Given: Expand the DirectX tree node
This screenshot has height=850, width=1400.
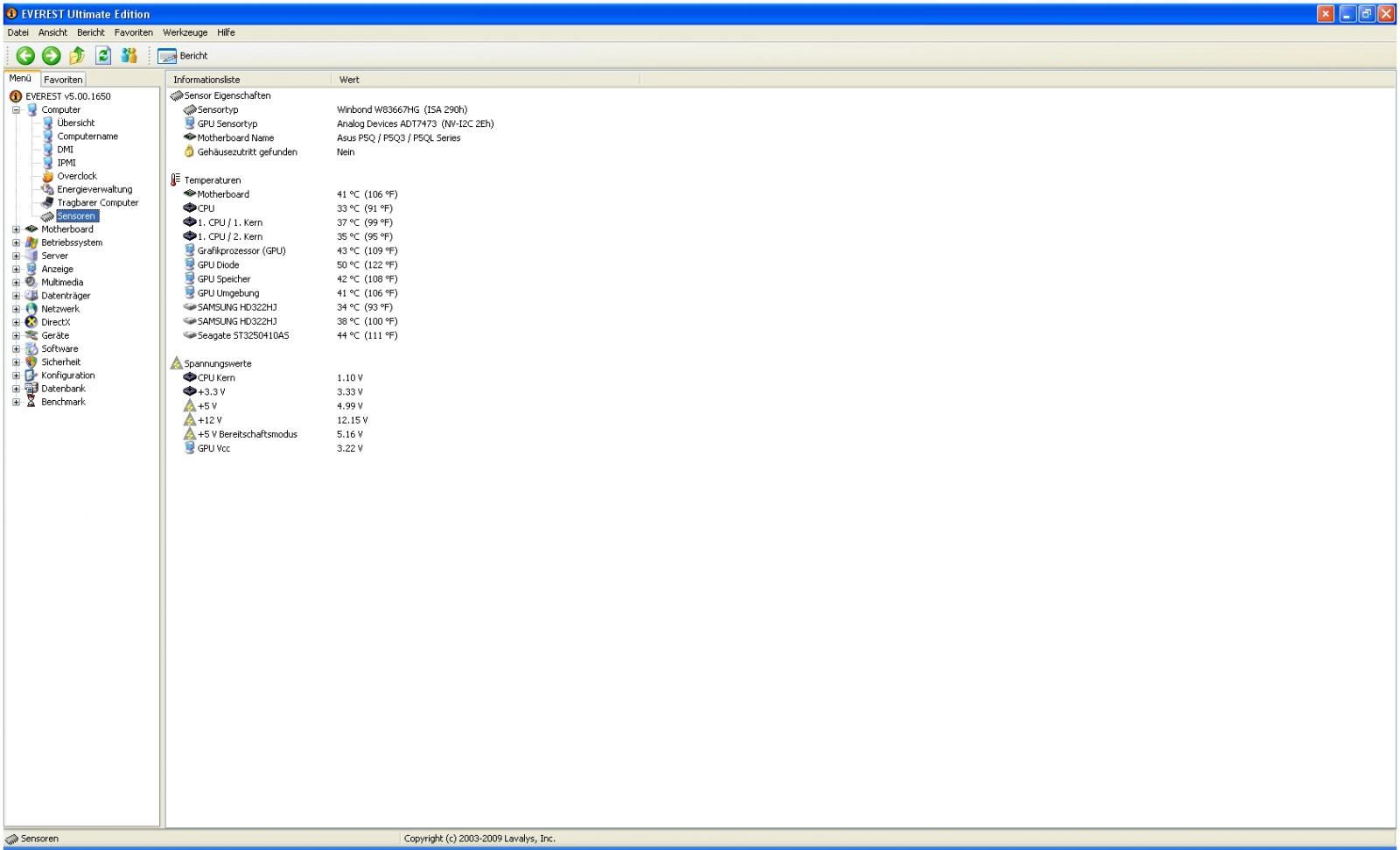Looking at the screenshot, I should pos(16,322).
